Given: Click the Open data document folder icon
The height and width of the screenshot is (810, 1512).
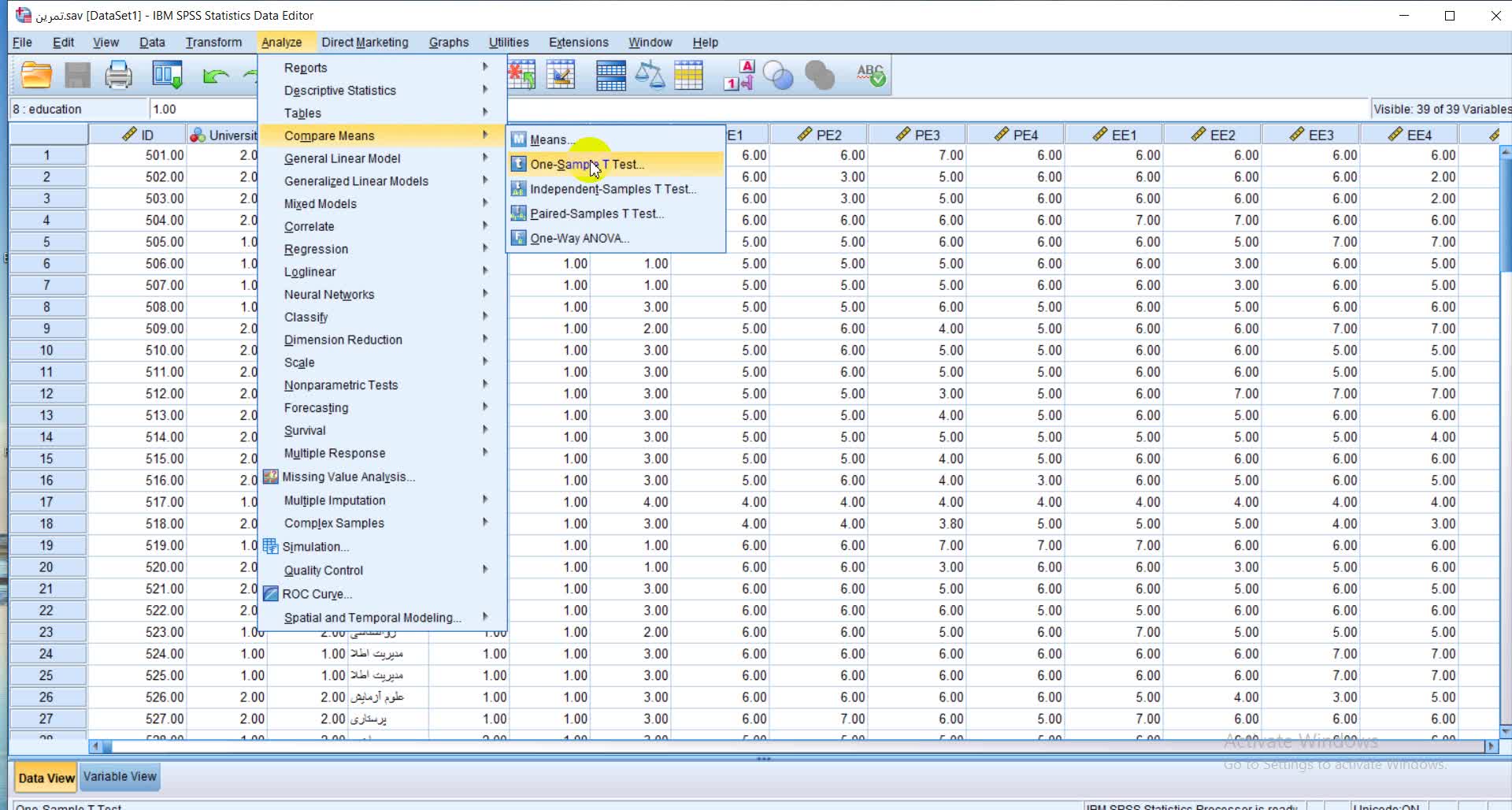Looking at the screenshot, I should (36, 76).
